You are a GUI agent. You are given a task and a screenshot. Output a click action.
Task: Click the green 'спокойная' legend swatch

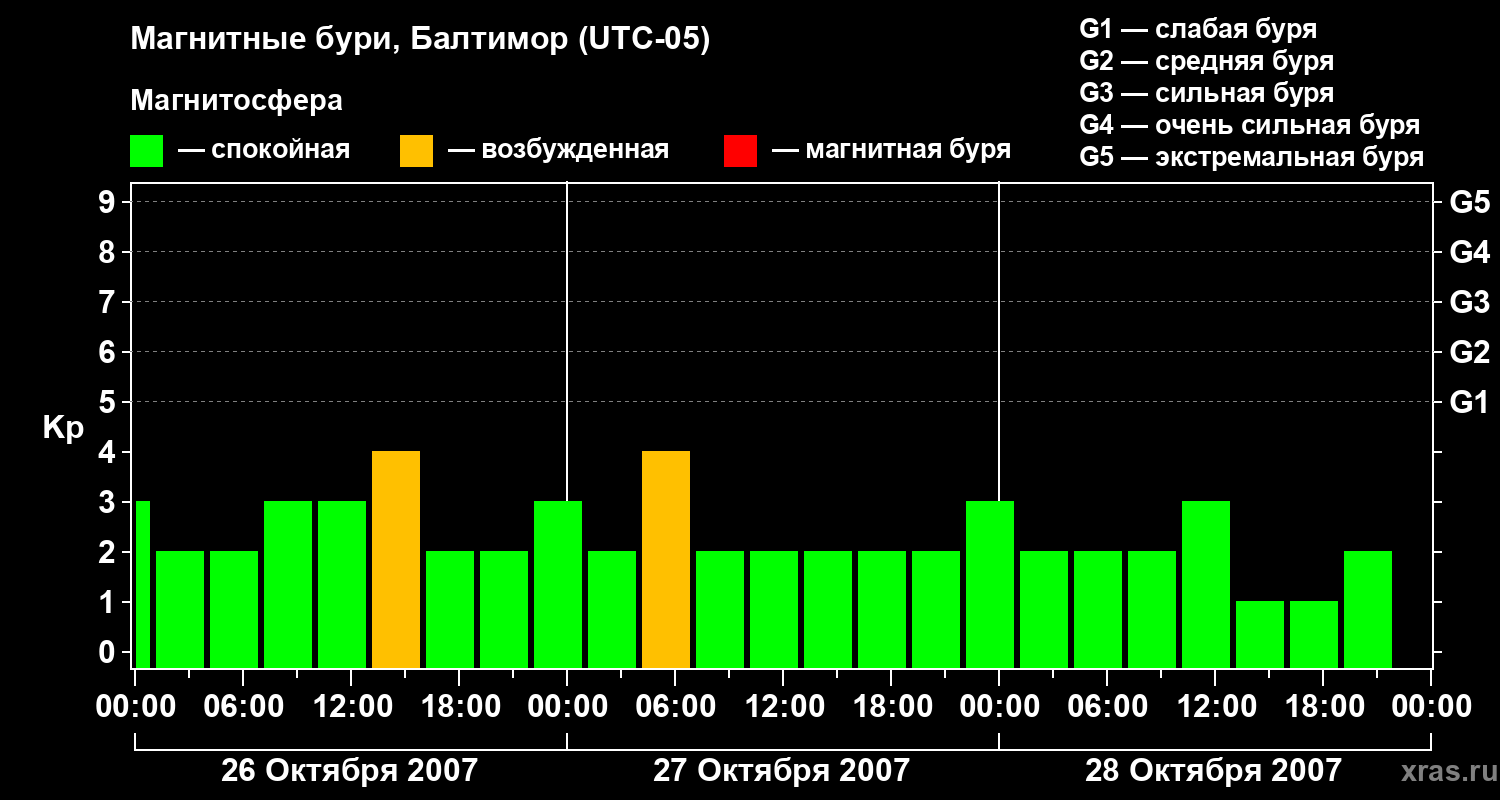click(146, 151)
